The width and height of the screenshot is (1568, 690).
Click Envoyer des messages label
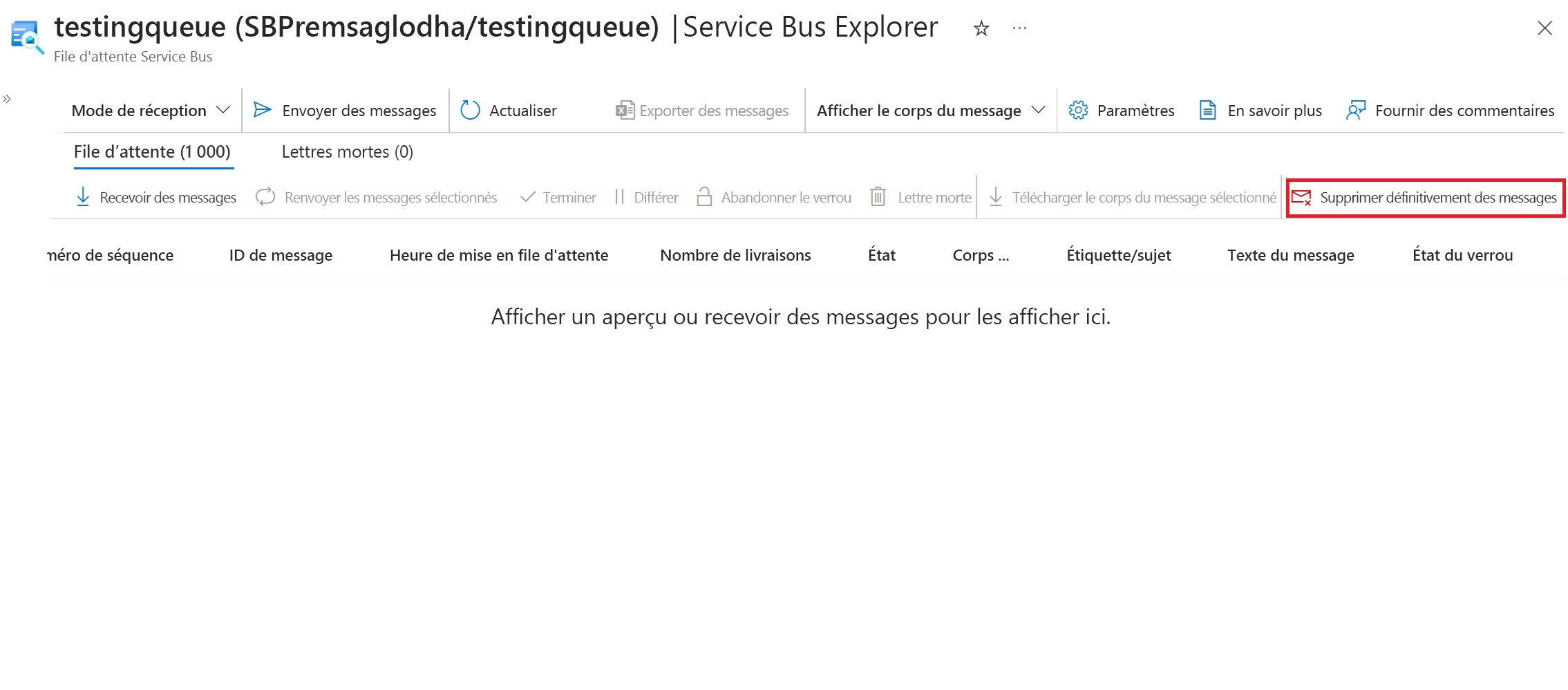click(x=359, y=111)
